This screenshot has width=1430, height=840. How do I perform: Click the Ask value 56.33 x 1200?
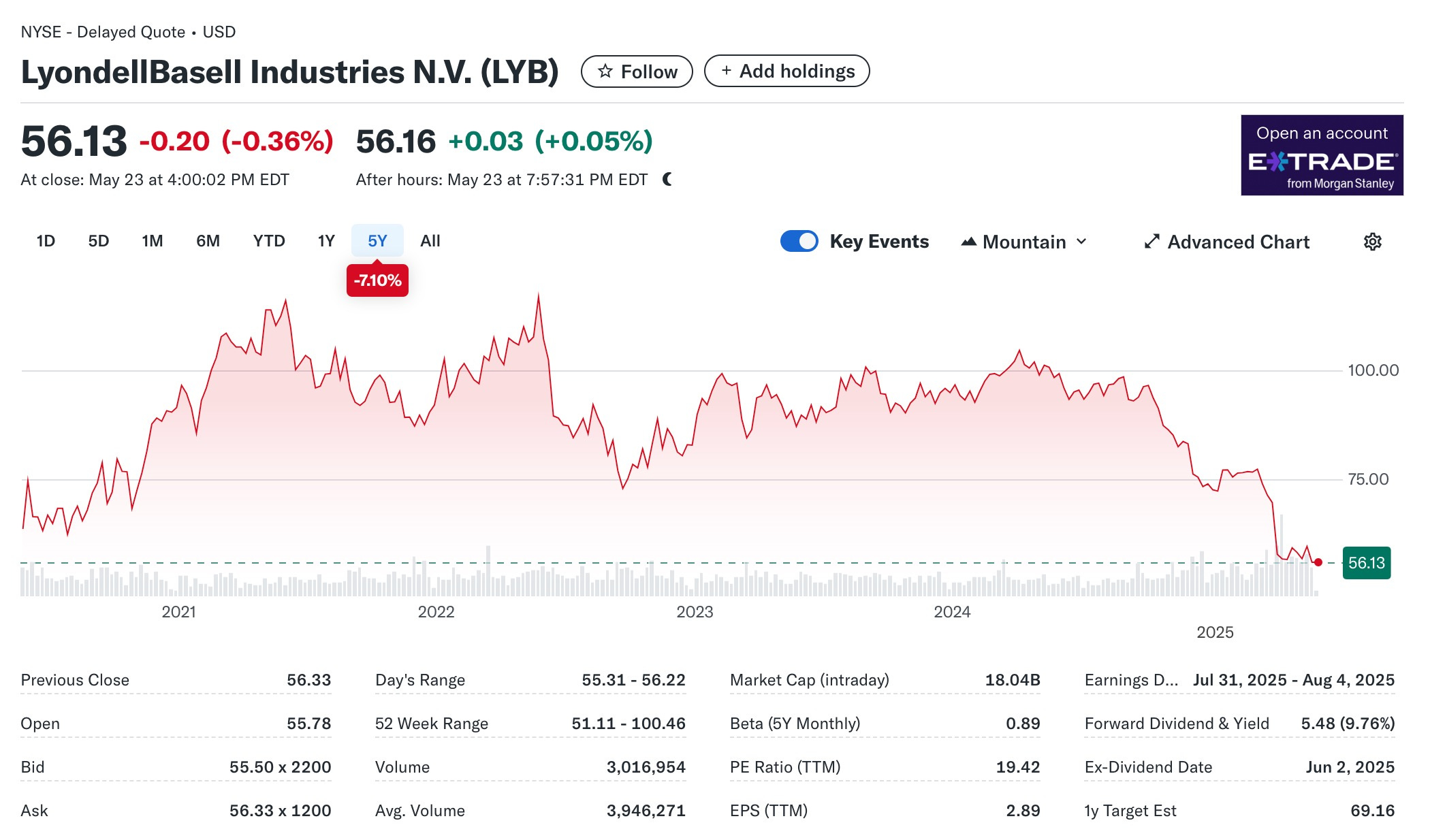pos(280,811)
